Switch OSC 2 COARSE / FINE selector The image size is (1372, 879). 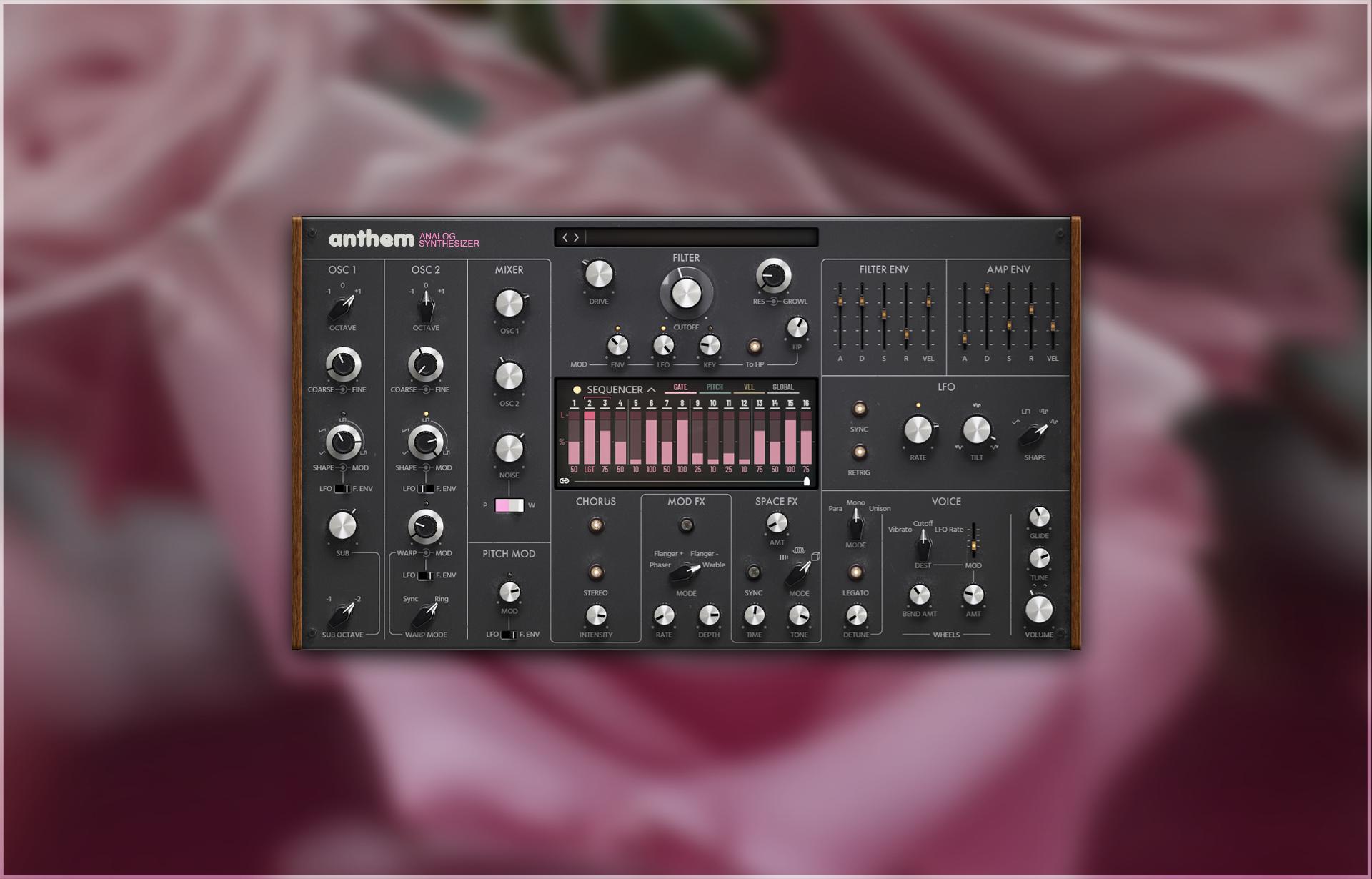pyautogui.click(x=426, y=389)
